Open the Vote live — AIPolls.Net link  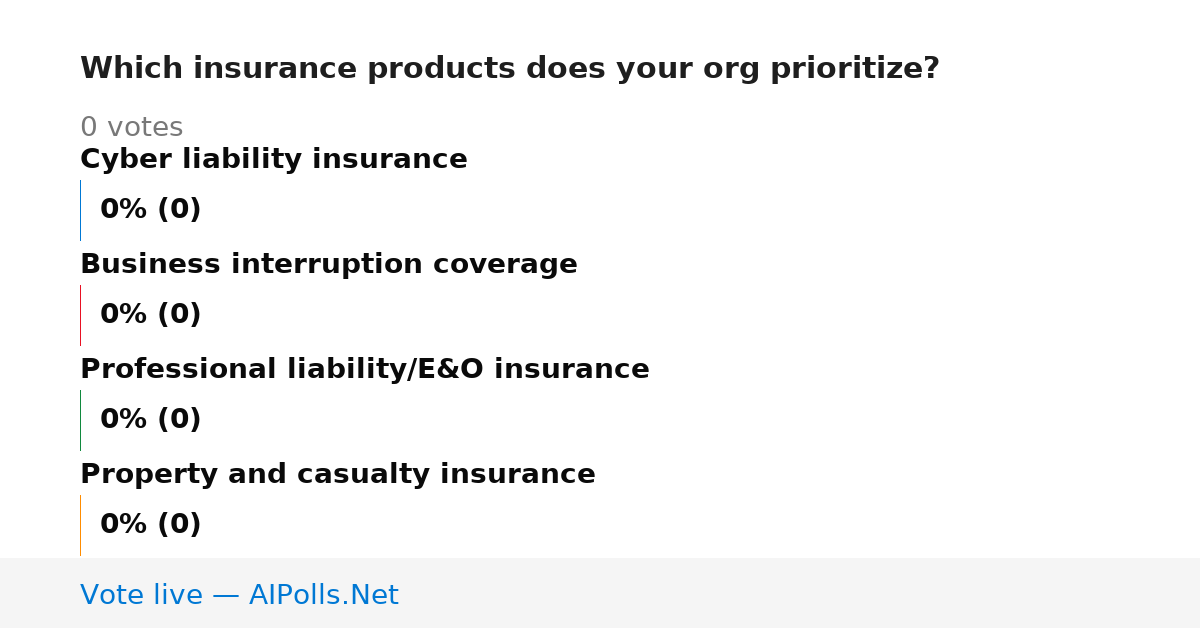[x=239, y=595]
